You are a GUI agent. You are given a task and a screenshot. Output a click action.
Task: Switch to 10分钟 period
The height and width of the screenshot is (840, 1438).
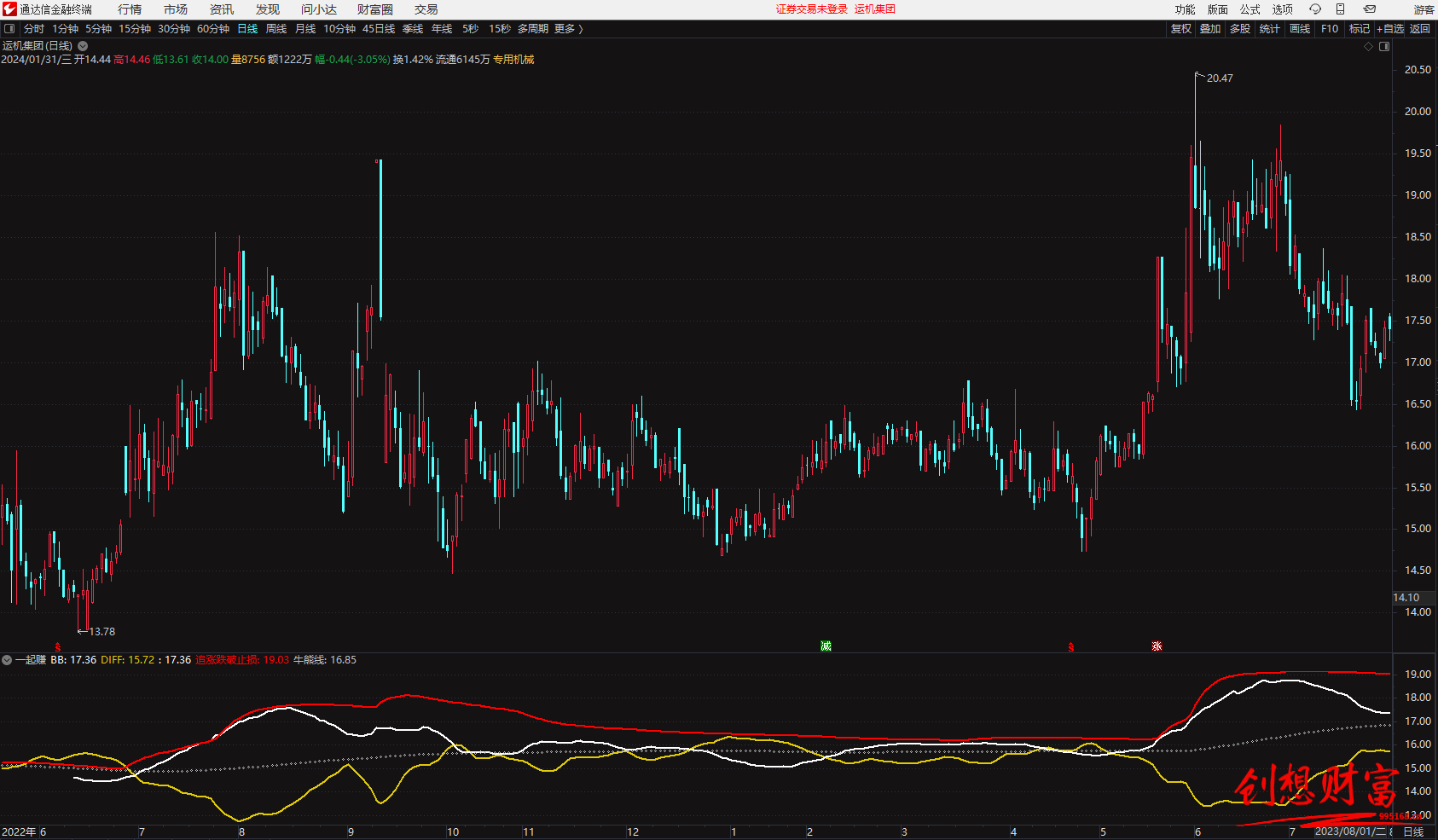coord(339,29)
